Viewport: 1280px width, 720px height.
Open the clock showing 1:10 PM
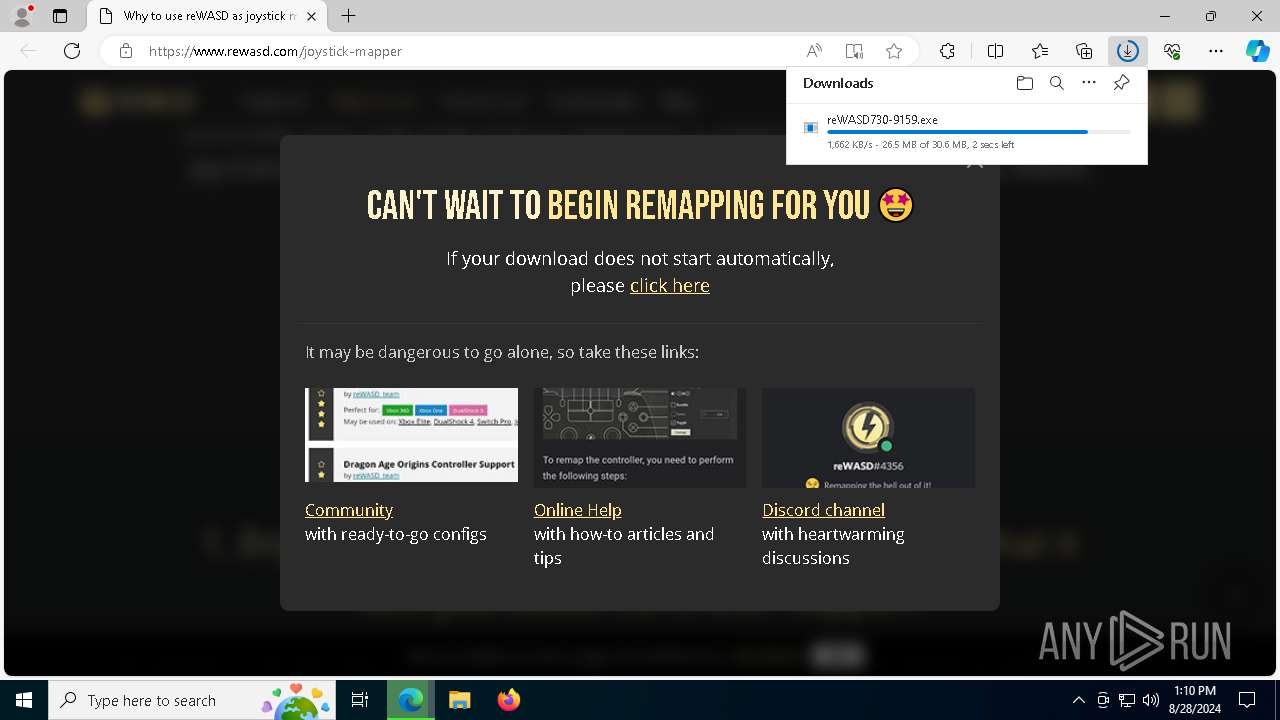(1194, 700)
